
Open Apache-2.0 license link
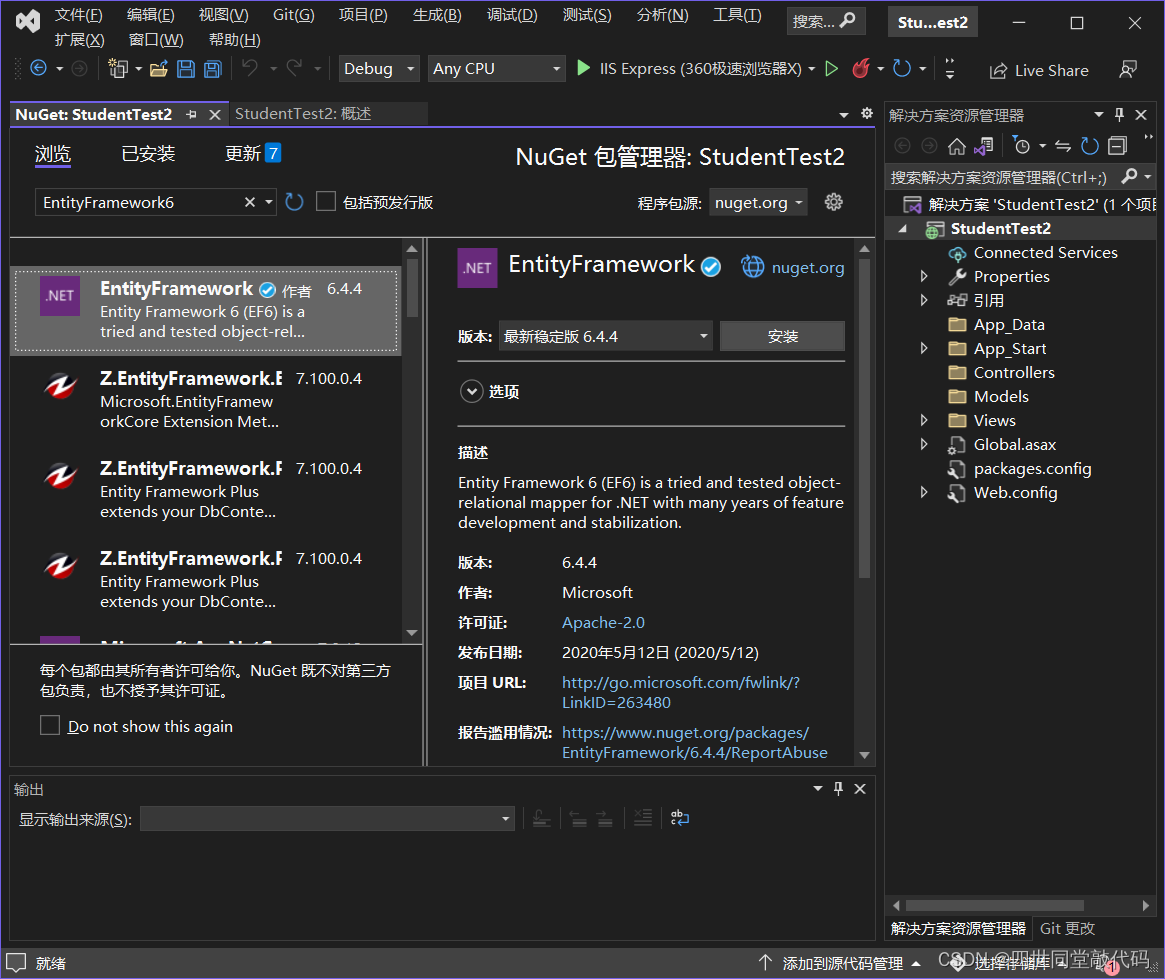point(603,622)
